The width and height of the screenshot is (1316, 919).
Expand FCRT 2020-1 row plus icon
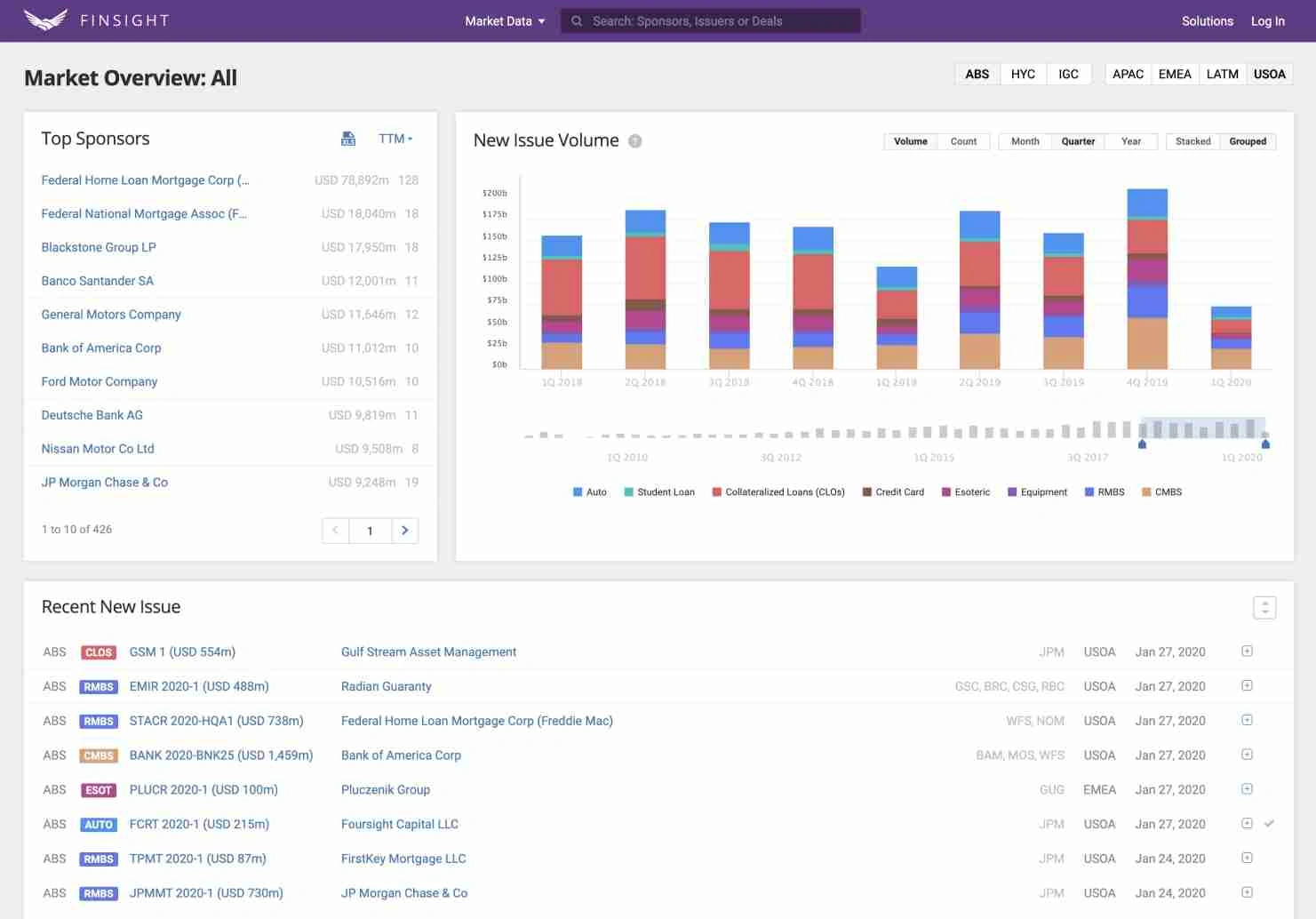tap(1247, 823)
